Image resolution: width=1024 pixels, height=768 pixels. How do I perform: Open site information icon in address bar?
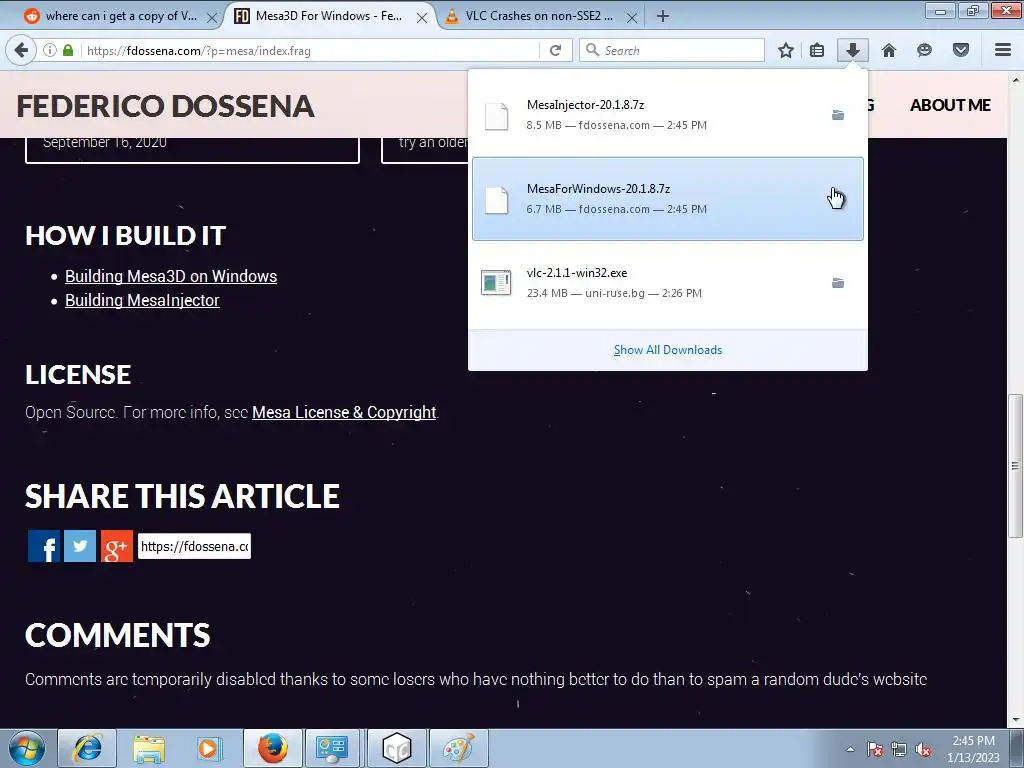pyautogui.click(x=50, y=50)
